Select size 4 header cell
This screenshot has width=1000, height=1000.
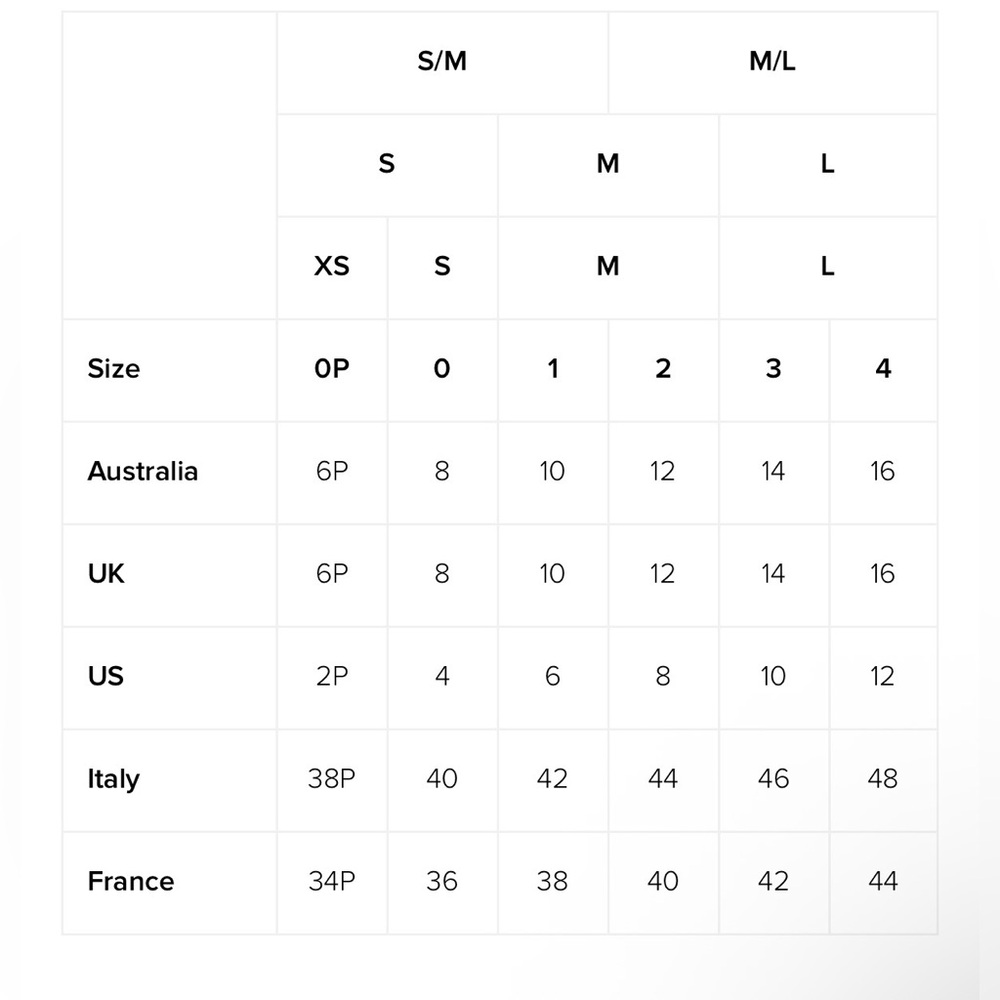tap(883, 370)
